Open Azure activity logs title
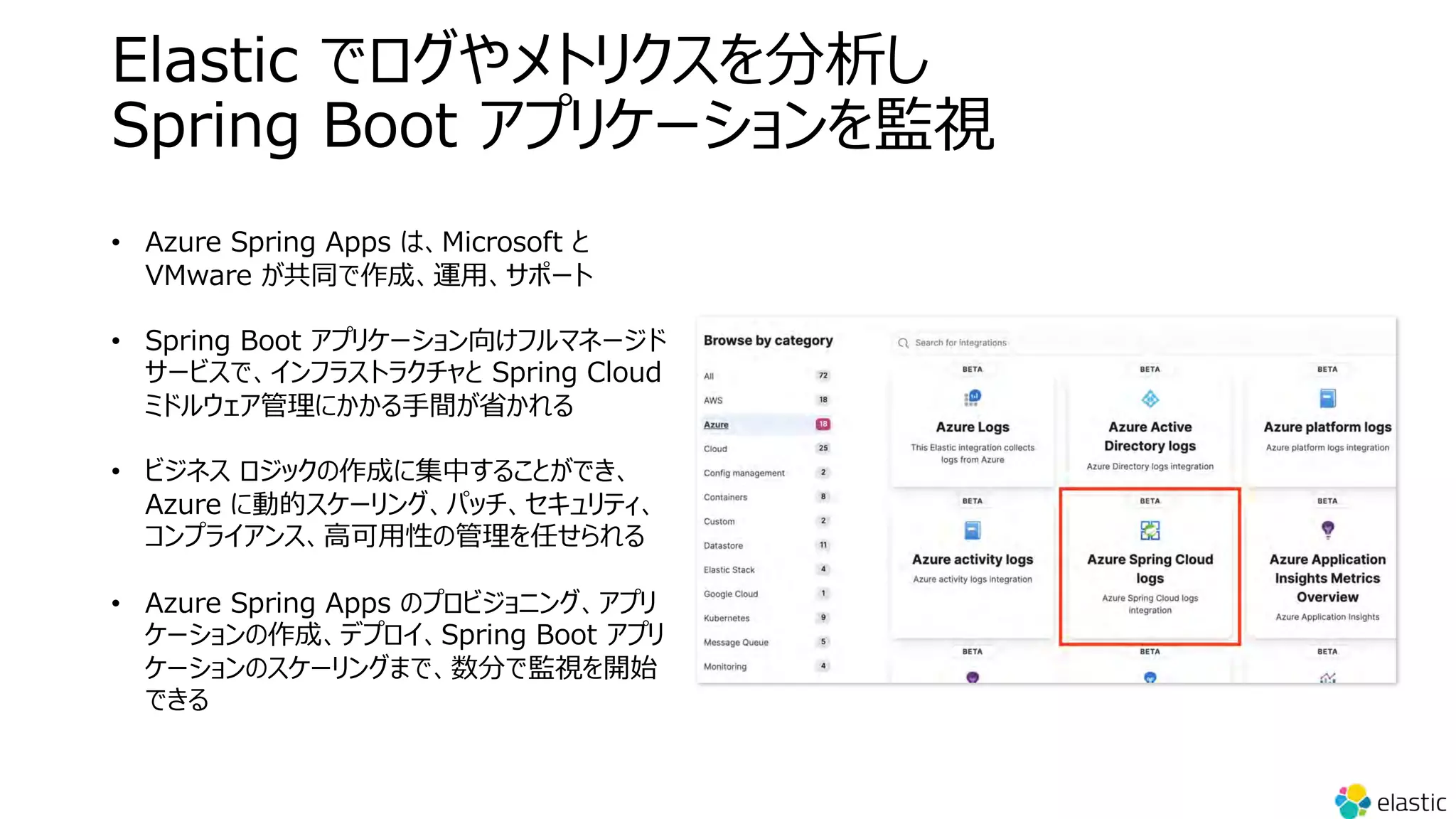The height and width of the screenshot is (819, 1456). [973, 560]
